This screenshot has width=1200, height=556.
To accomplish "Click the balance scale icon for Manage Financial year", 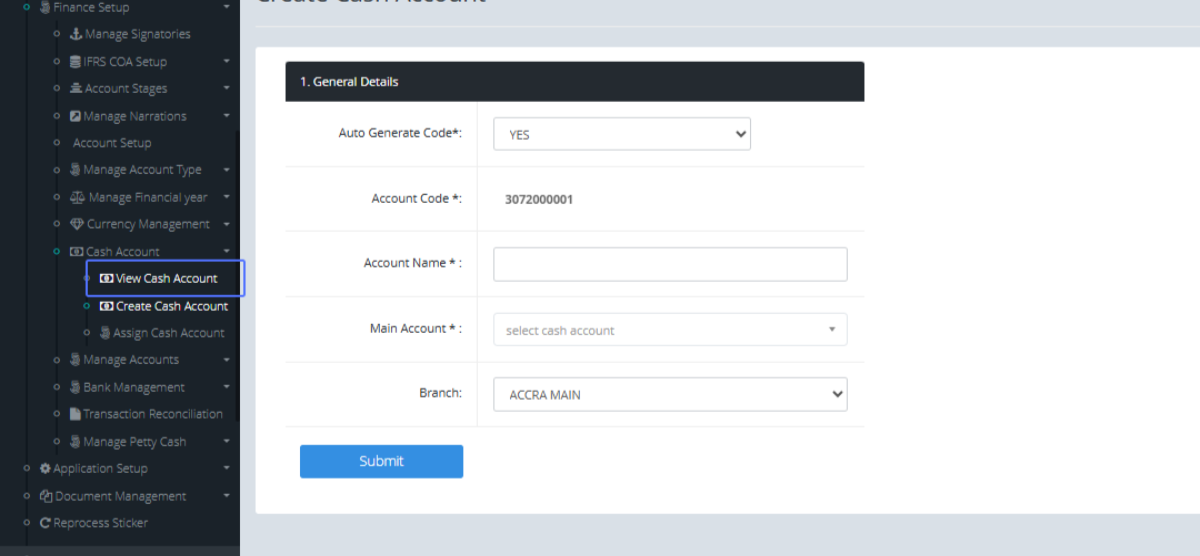I will click(x=77, y=197).
